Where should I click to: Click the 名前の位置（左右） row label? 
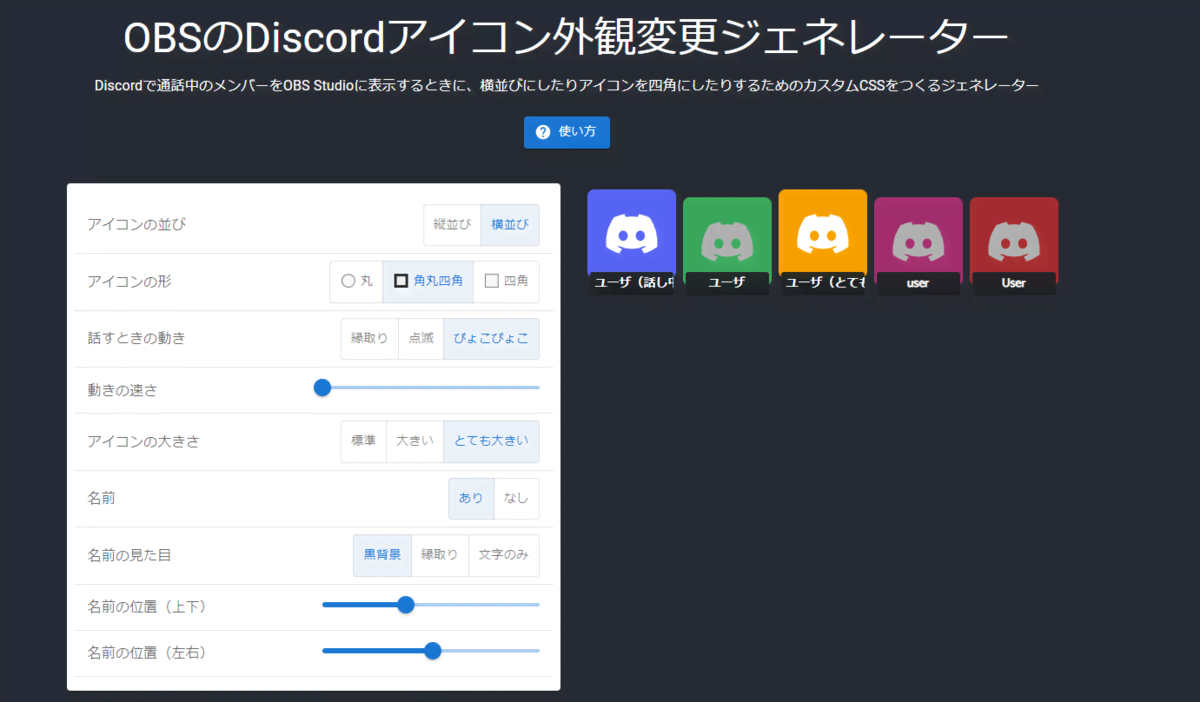148,653
